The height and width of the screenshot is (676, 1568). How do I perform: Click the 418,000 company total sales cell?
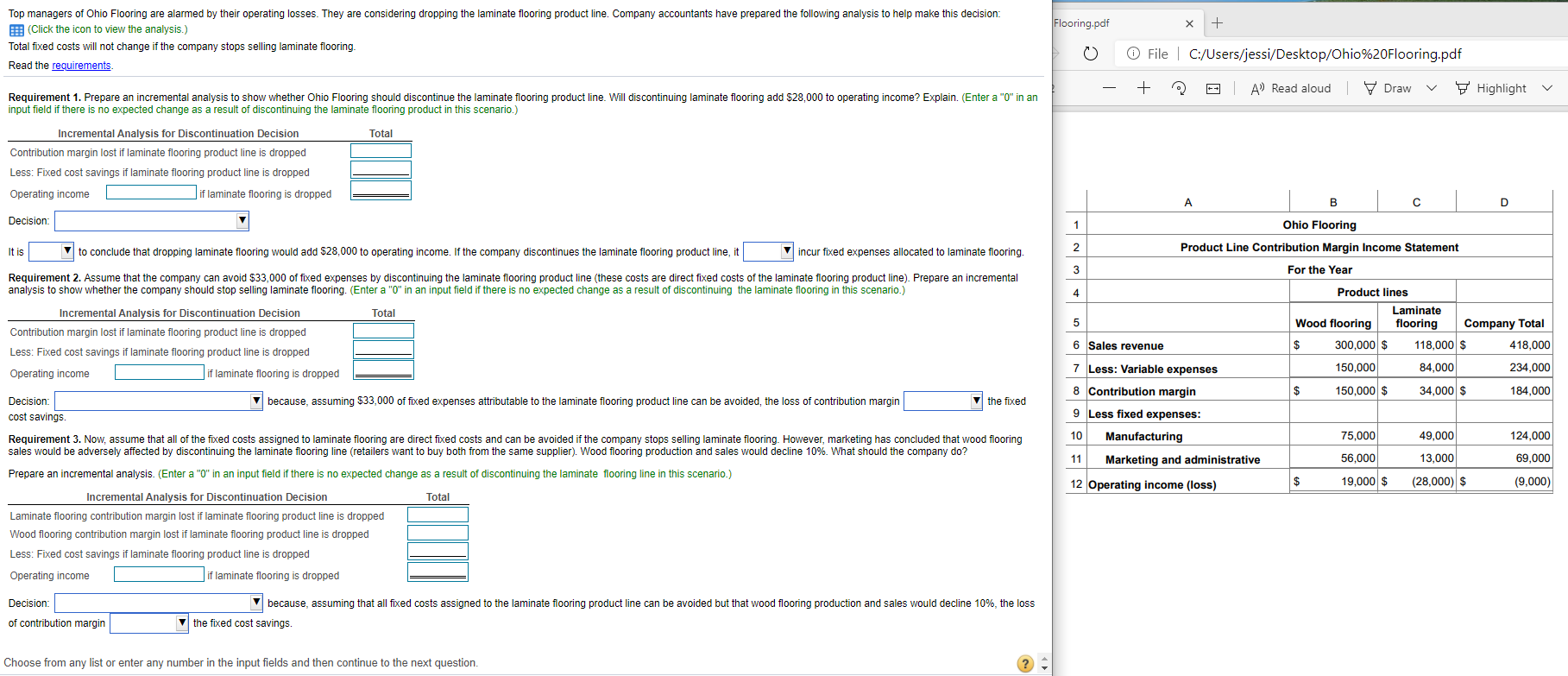point(1529,344)
